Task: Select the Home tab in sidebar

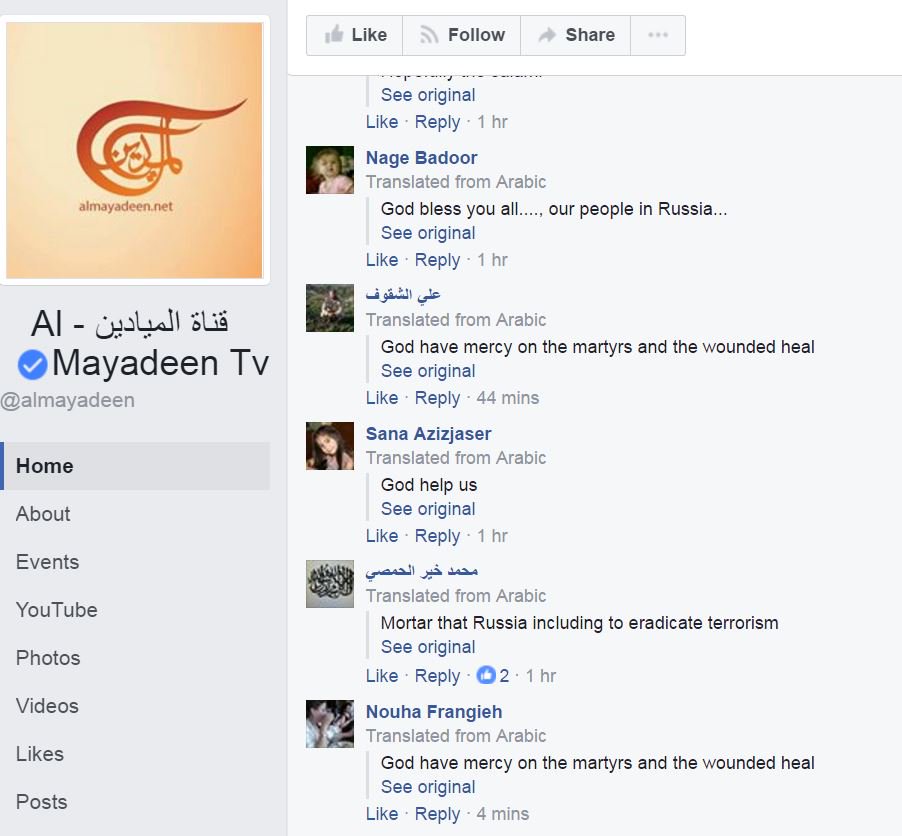Action: pyautogui.click(x=135, y=466)
